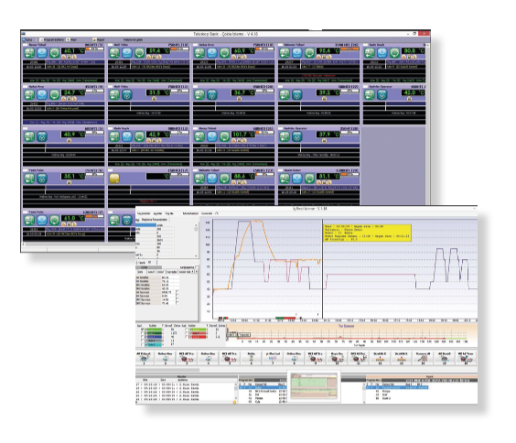
Task: Select the first process step icon in the step strip
Action: (144, 358)
